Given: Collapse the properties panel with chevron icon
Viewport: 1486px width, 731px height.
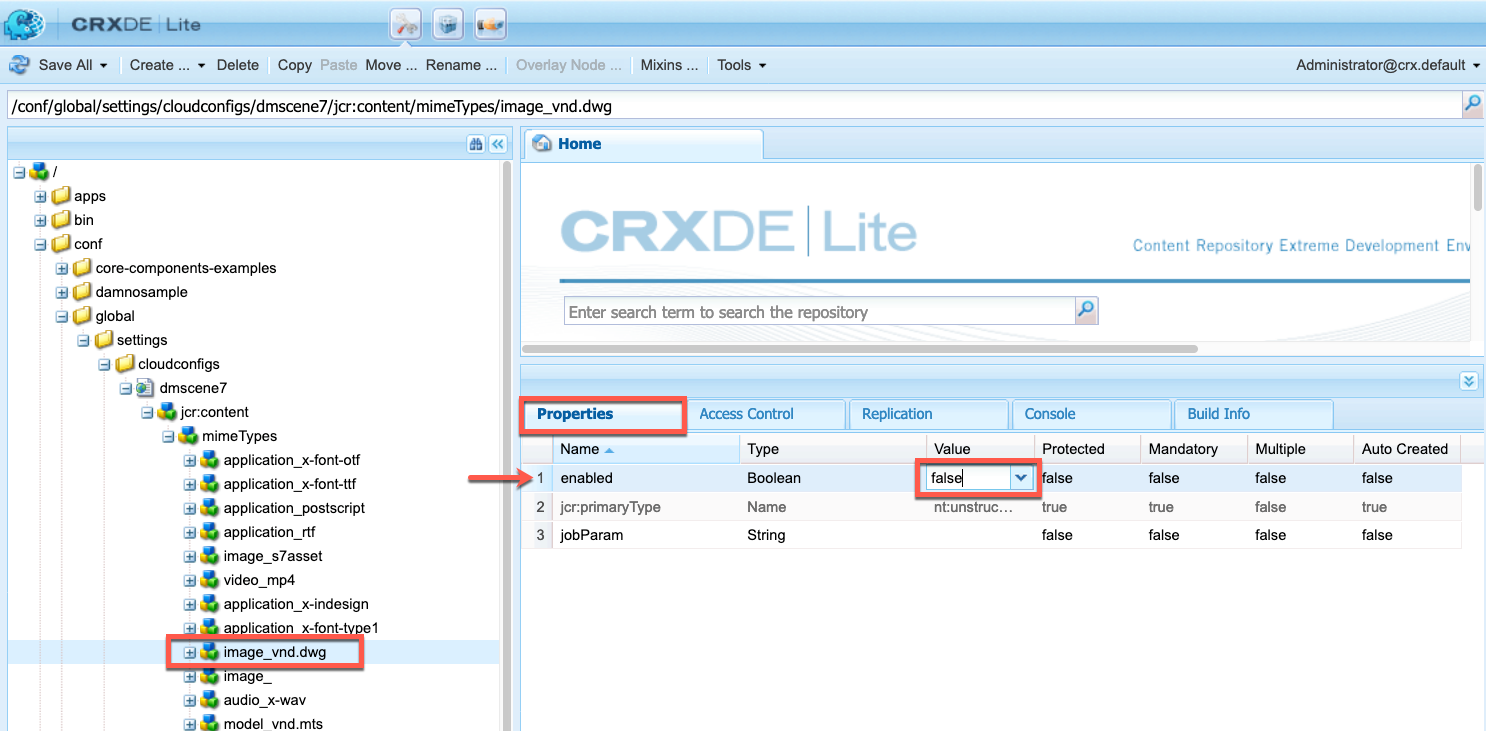Looking at the screenshot, I should pyautogui.click(x=1468, y=381).
